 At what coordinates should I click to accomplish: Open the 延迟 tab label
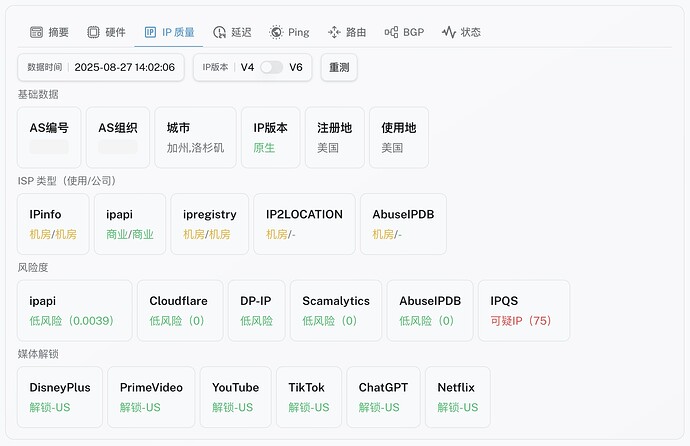(241, 32)
